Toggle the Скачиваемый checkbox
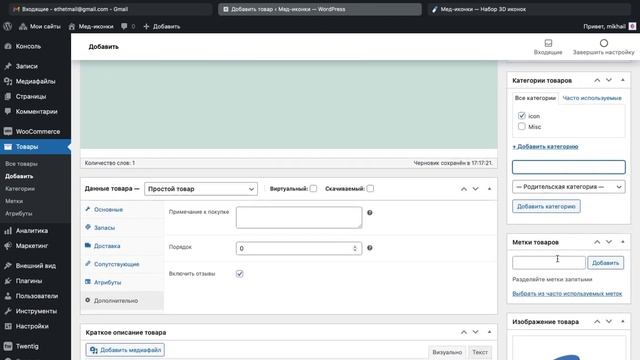 [x=370, y=189]
